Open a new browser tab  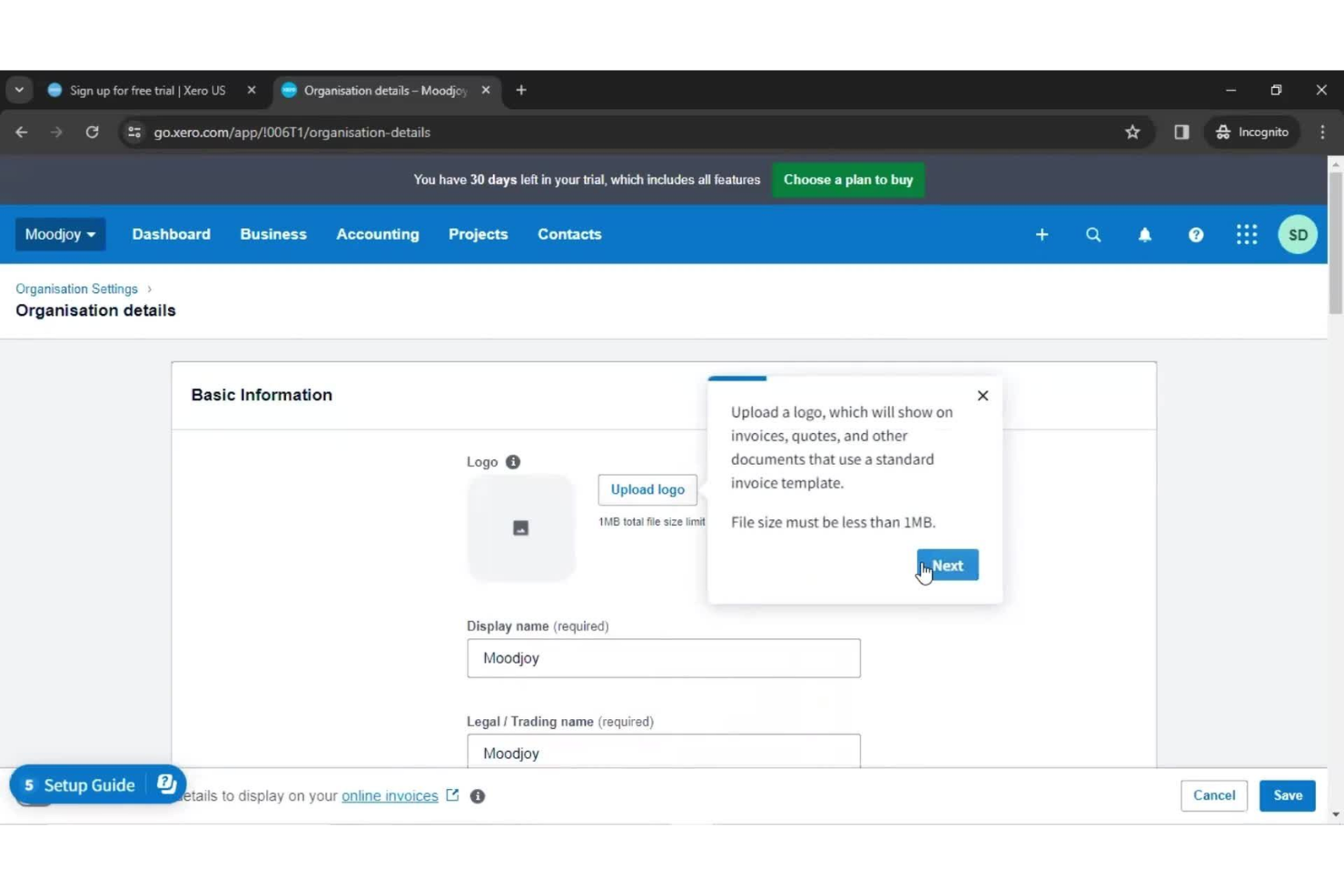click(521, 91)
